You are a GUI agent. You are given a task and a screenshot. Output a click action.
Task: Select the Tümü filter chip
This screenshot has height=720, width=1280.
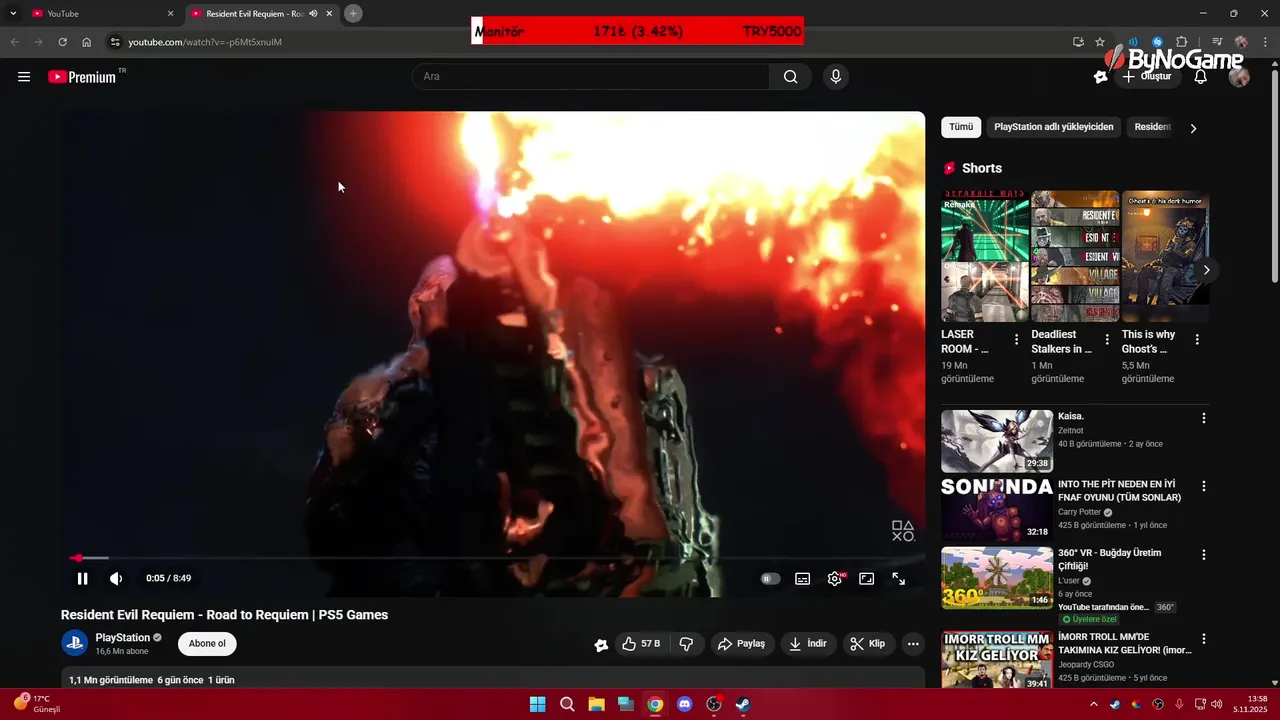pyautogui.click(x=961, y=127)
